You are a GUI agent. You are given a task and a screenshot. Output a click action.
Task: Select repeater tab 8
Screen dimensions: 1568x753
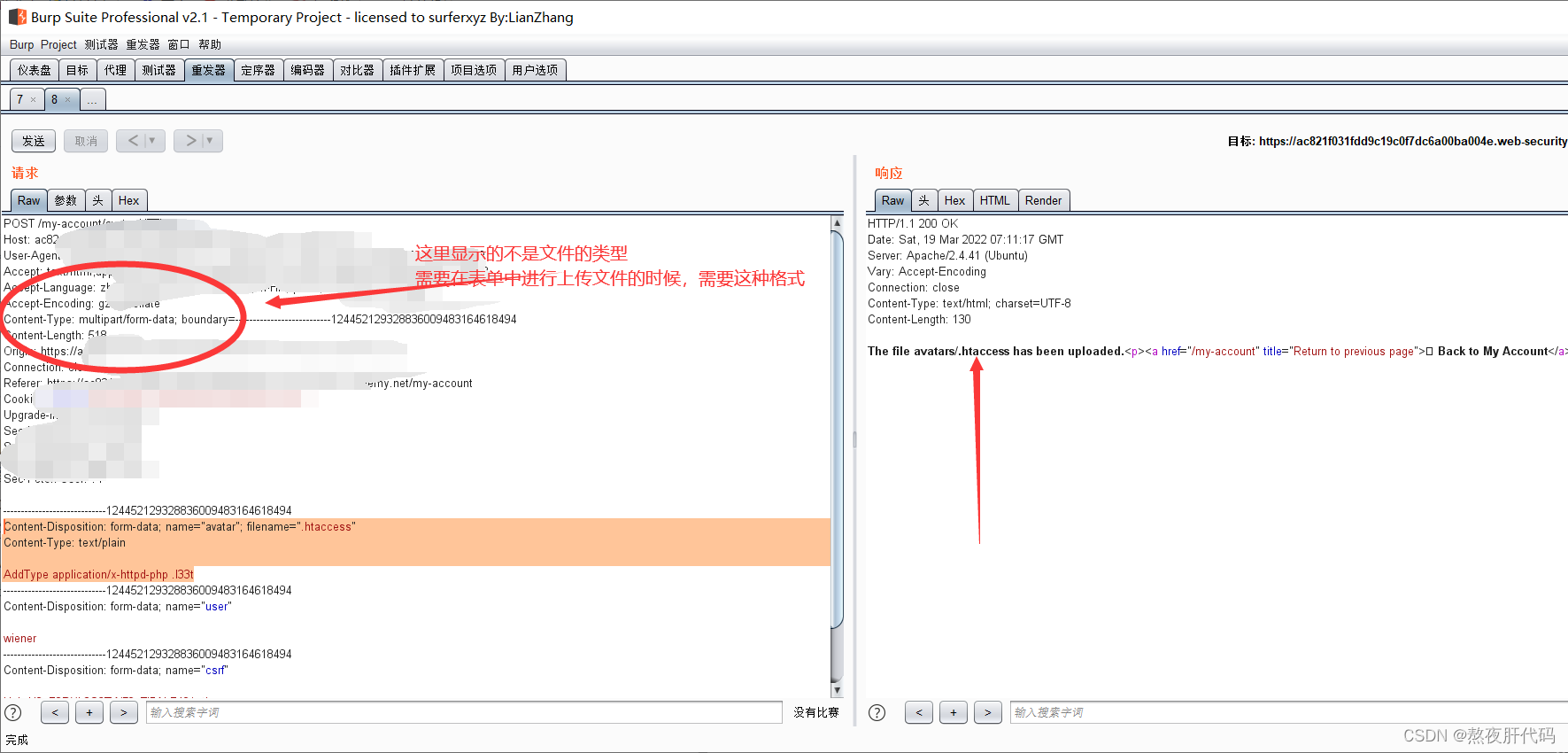(x=54, y=100)
